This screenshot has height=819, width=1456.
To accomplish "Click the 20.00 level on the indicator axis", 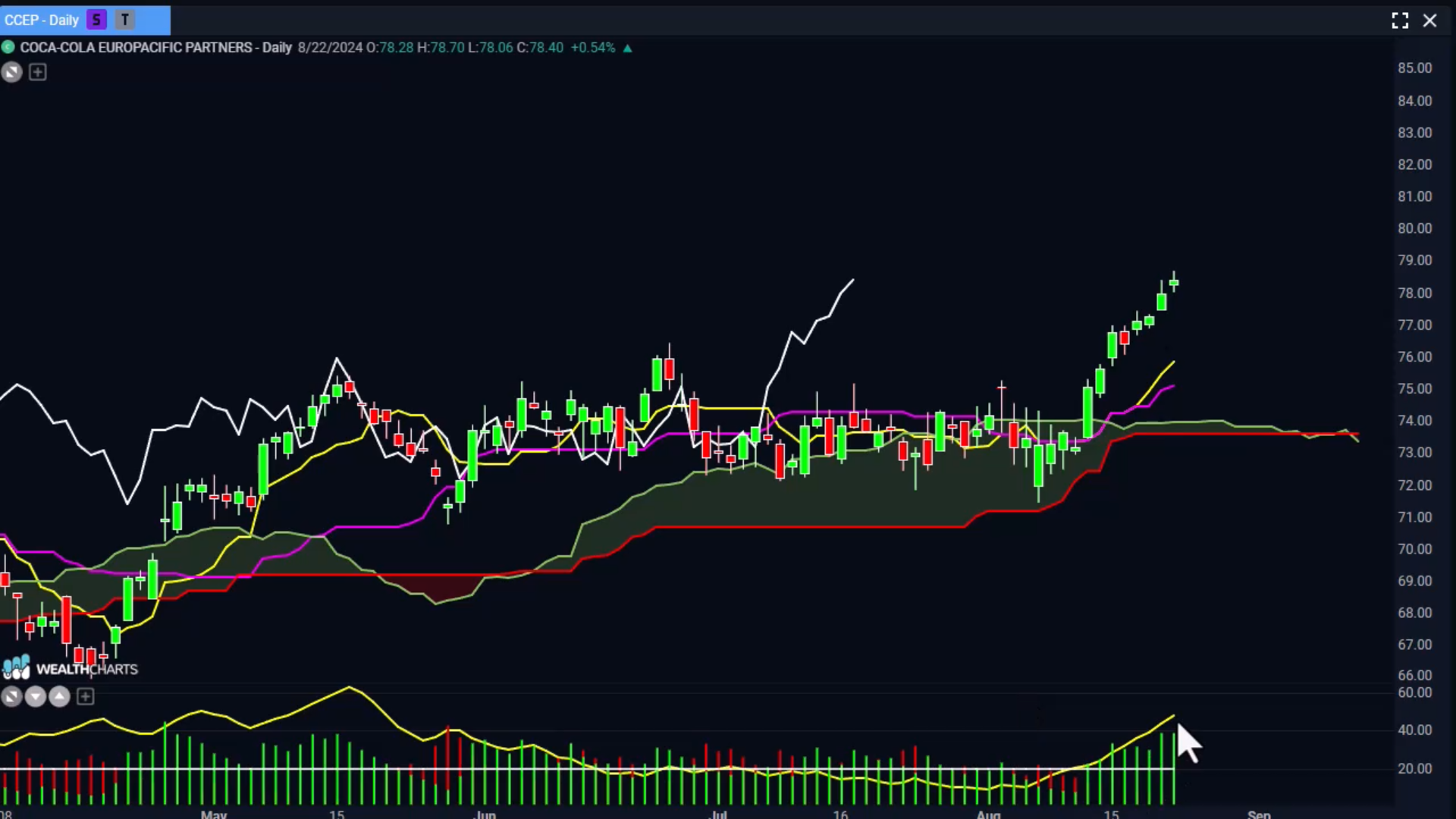I will coord(1415,769).
